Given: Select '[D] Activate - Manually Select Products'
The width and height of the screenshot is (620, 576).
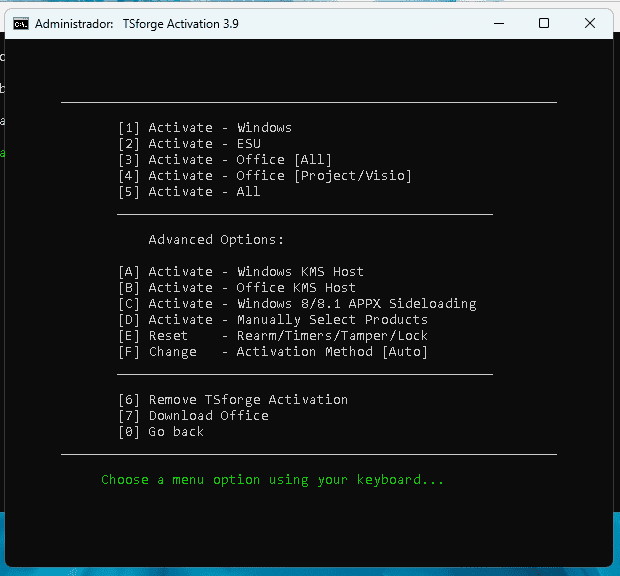Looking at the screenshot, I should [272, 320].
